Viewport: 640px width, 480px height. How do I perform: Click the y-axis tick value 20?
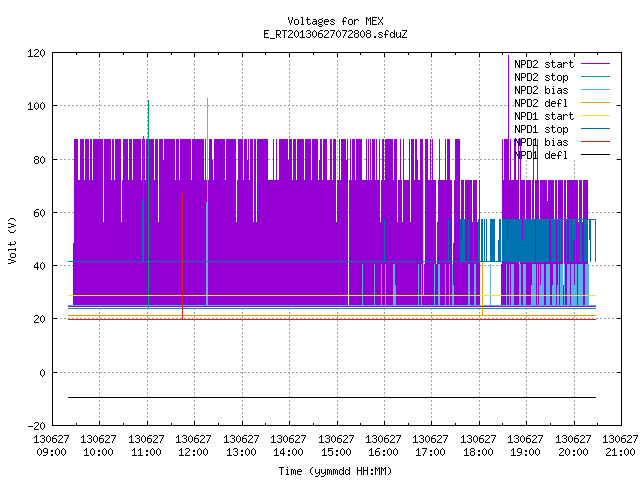click(39, 319)
